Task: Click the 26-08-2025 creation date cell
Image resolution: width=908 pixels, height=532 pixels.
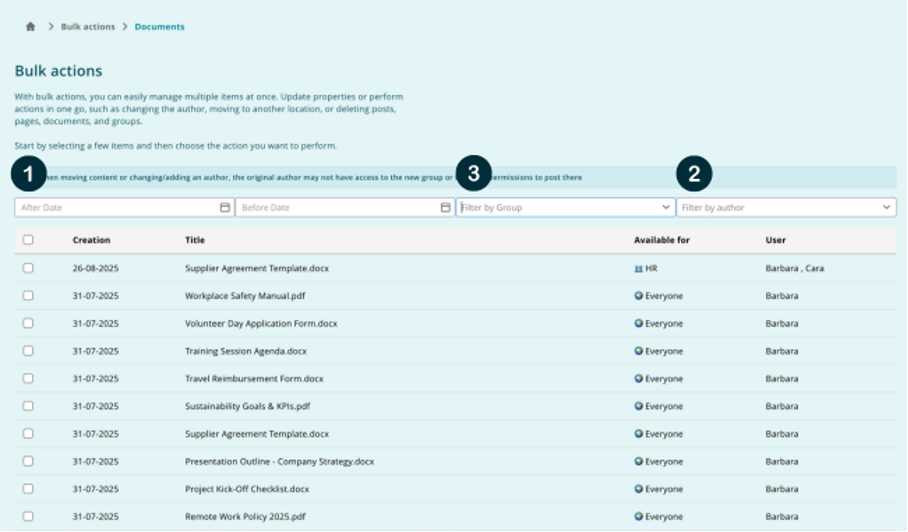Action: click(x=96, y=269)
